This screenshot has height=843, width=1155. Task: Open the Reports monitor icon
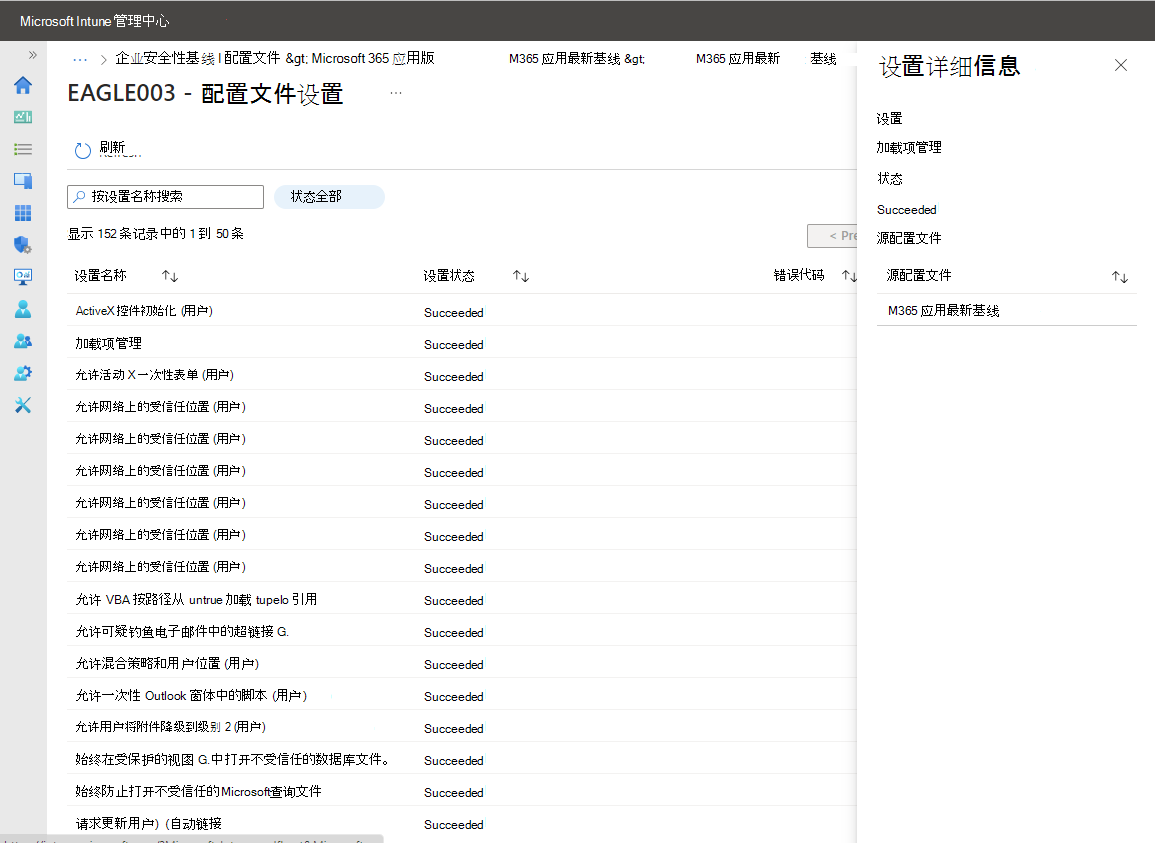[x=23, y=277]
